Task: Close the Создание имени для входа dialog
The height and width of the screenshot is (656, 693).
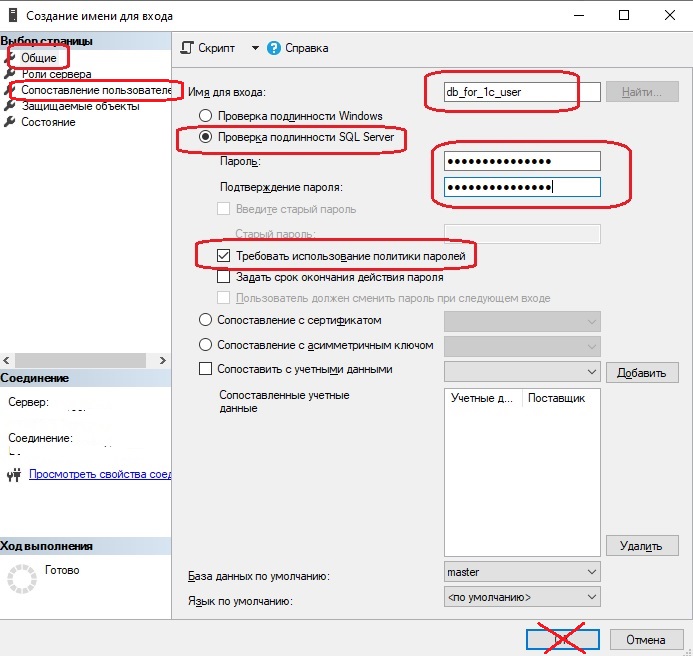Action: (x=670, y=15)
